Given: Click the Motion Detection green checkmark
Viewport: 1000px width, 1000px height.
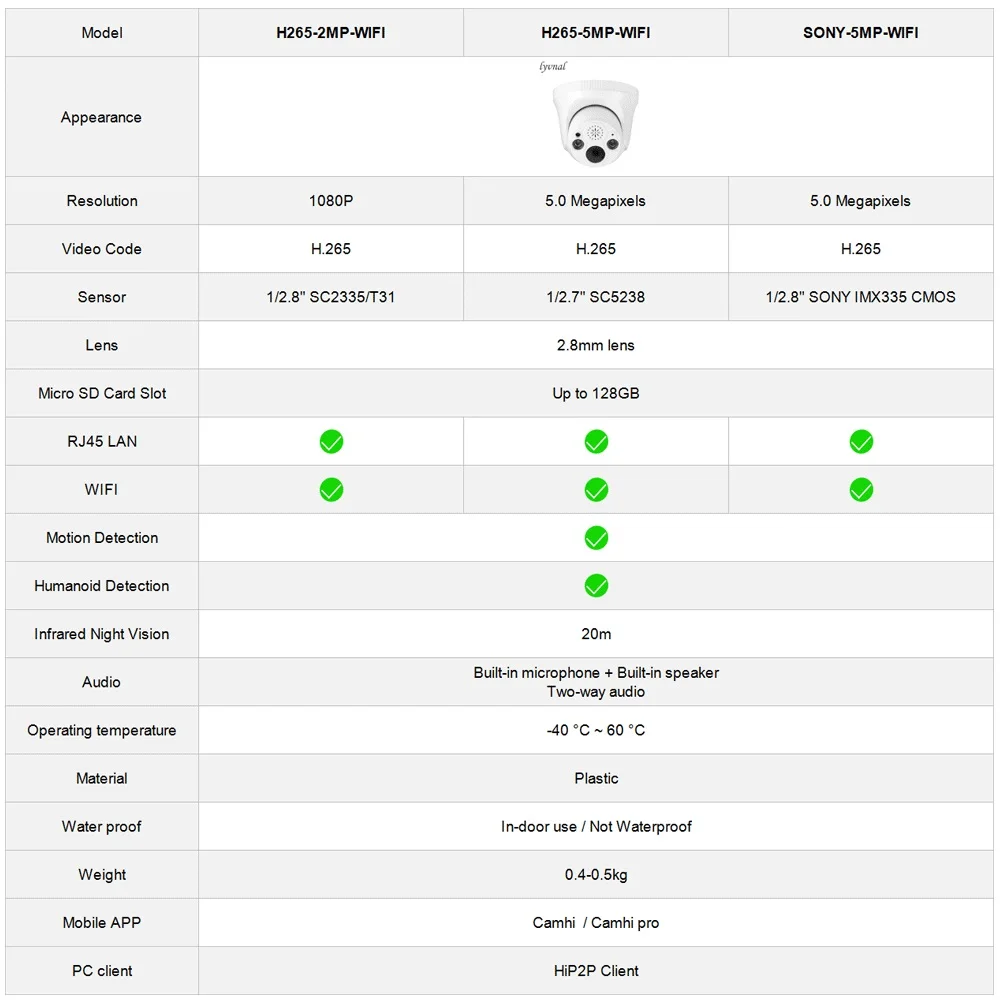Looking at the screenshot, I should 596,538.
